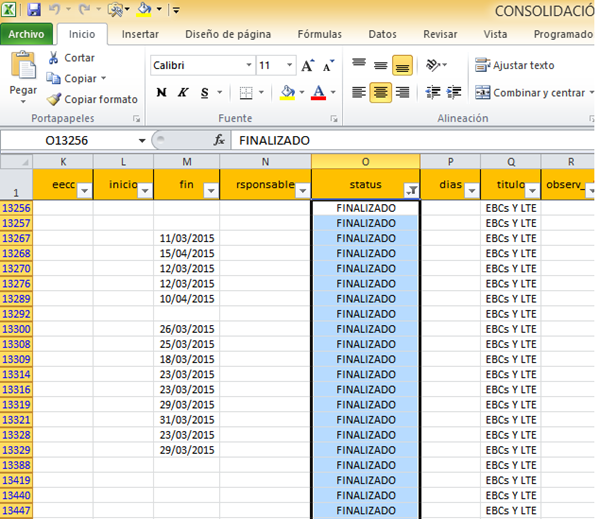Screen dimensions: 600x519
Task: Toggle bold formatting N button
Action: 161,93
